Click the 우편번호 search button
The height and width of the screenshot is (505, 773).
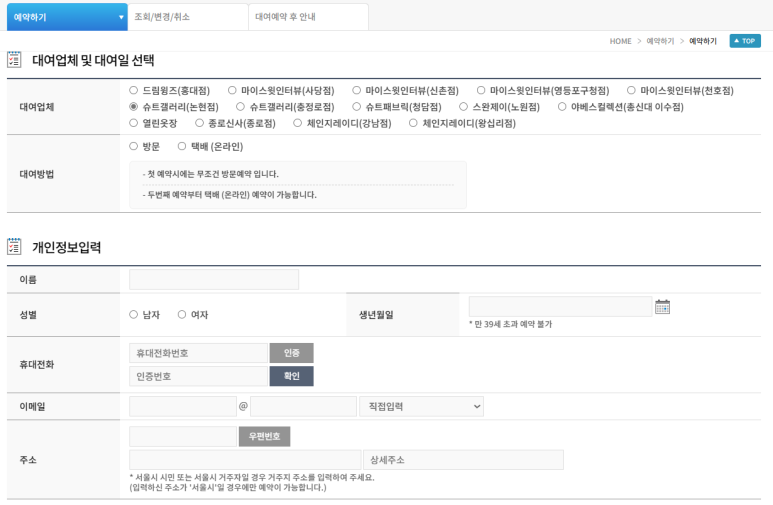(265, 436)
